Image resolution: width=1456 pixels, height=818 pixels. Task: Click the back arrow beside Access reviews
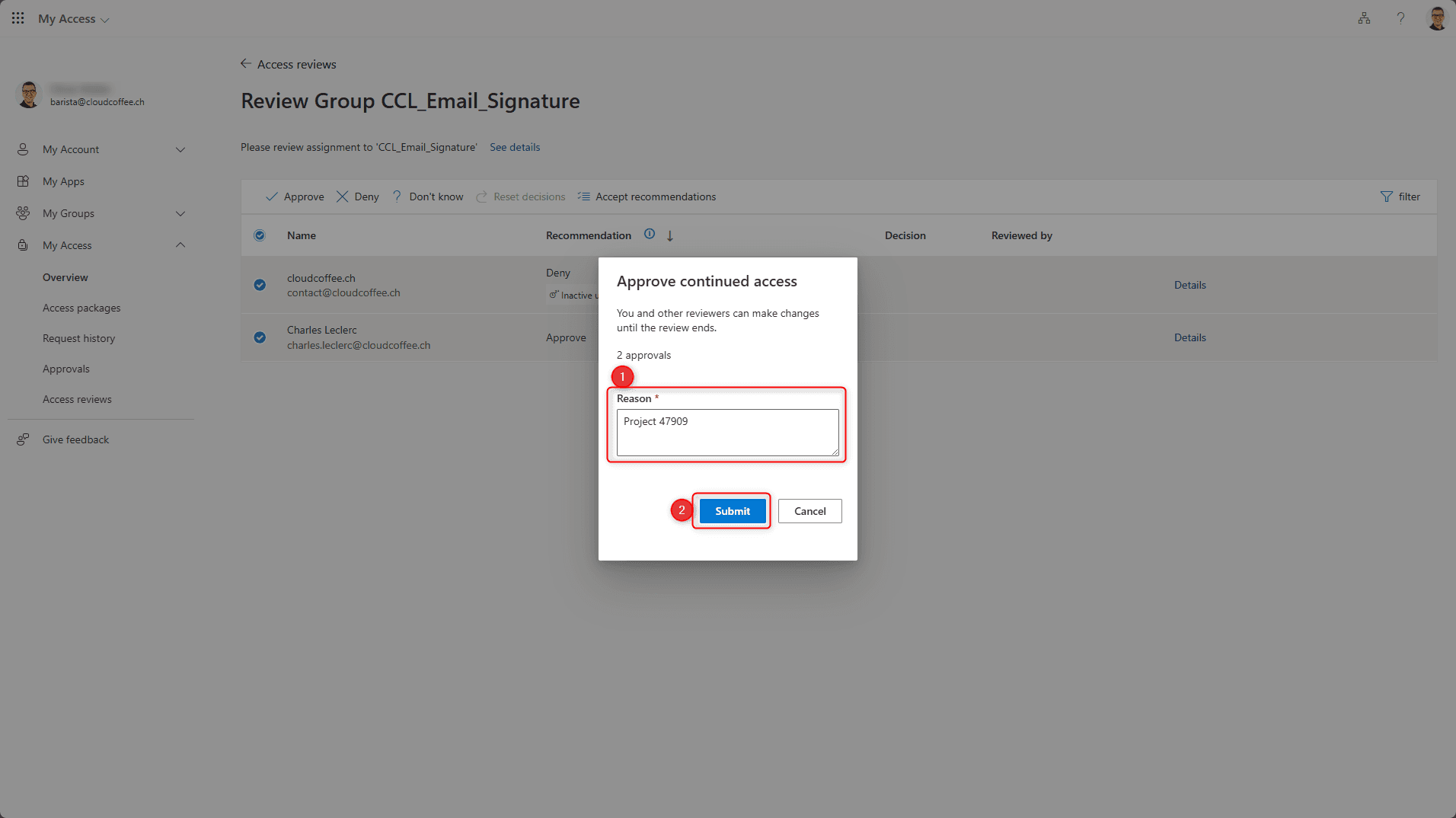point(246,64)
